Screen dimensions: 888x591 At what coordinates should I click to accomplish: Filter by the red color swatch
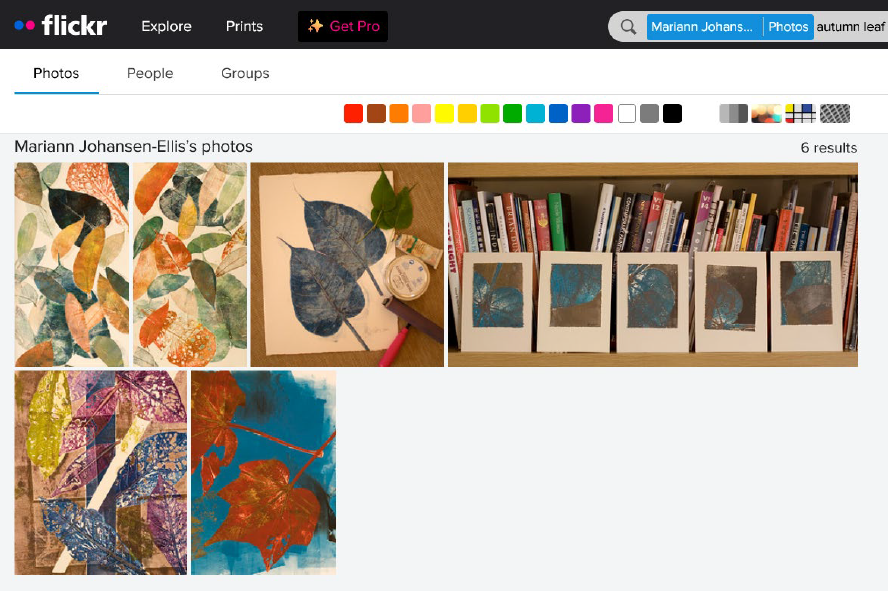click(x=353, y=114)
